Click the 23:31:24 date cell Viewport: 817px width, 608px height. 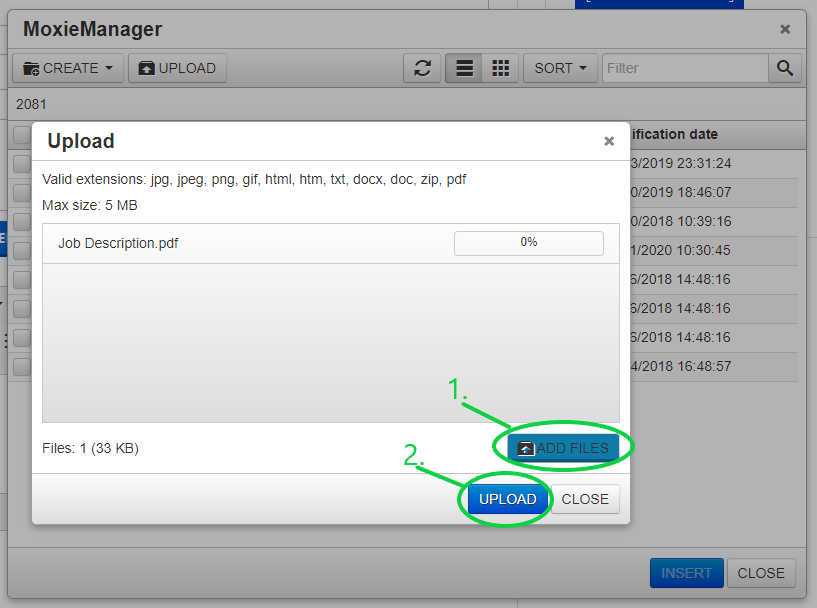(680, 164)
